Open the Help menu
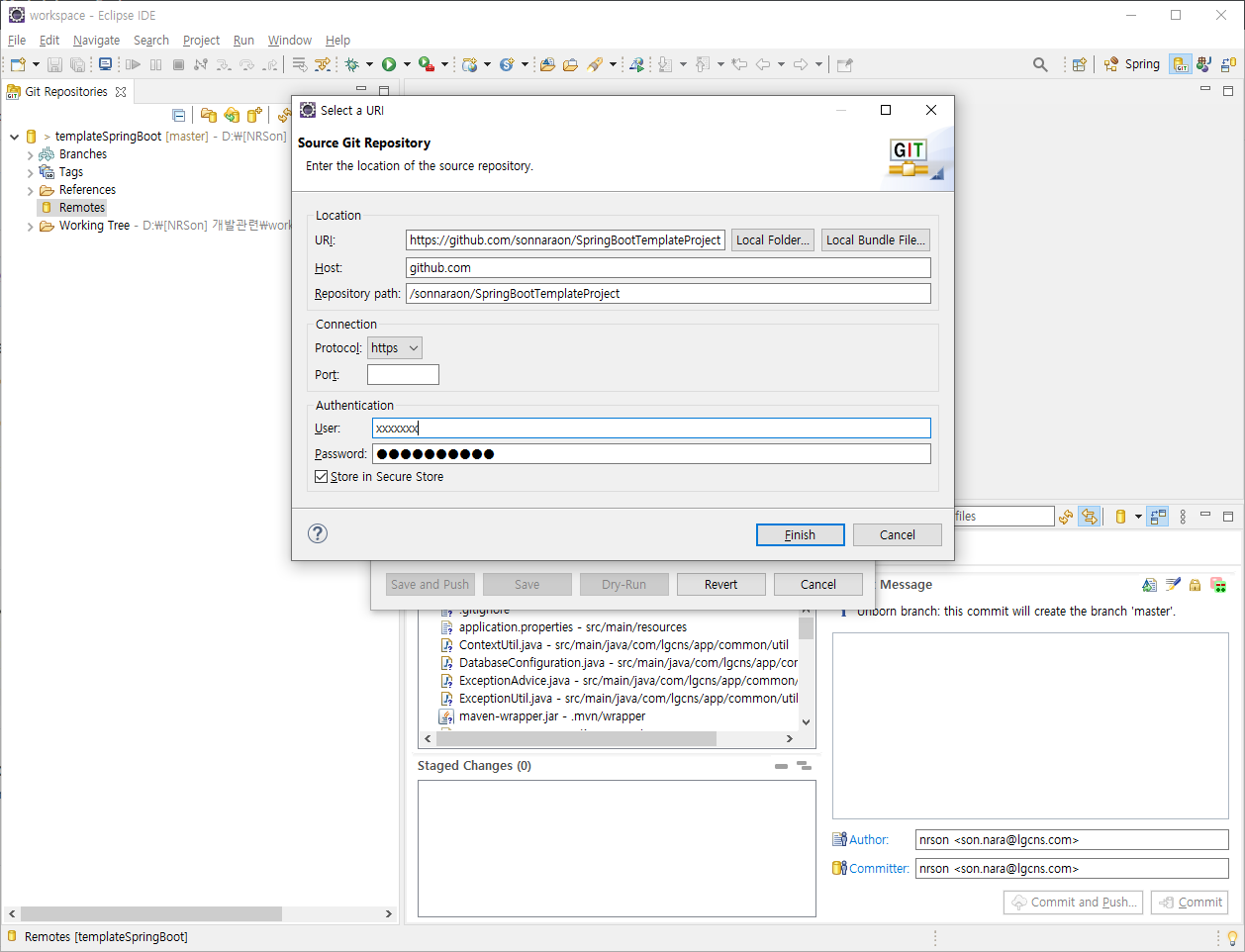Image resolution: width=1245 pixels, height=952 pixels. (337, 41)
